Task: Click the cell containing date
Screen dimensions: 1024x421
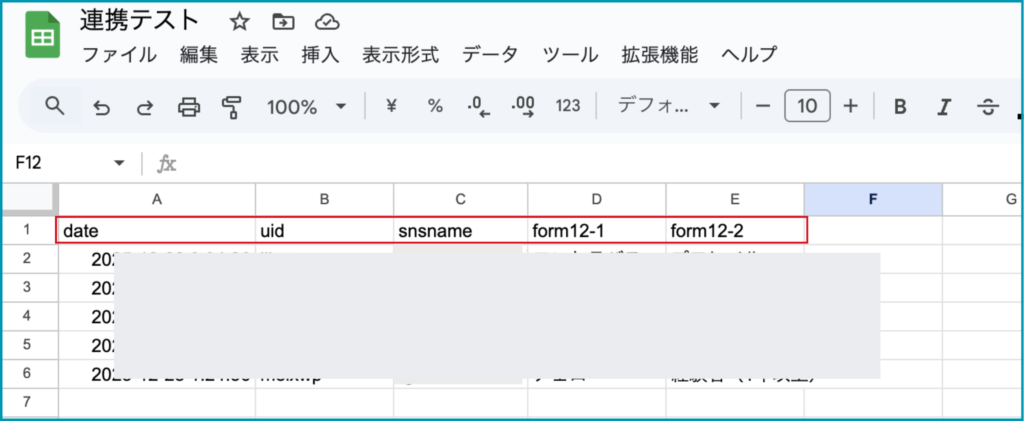Action: [157, 230]
